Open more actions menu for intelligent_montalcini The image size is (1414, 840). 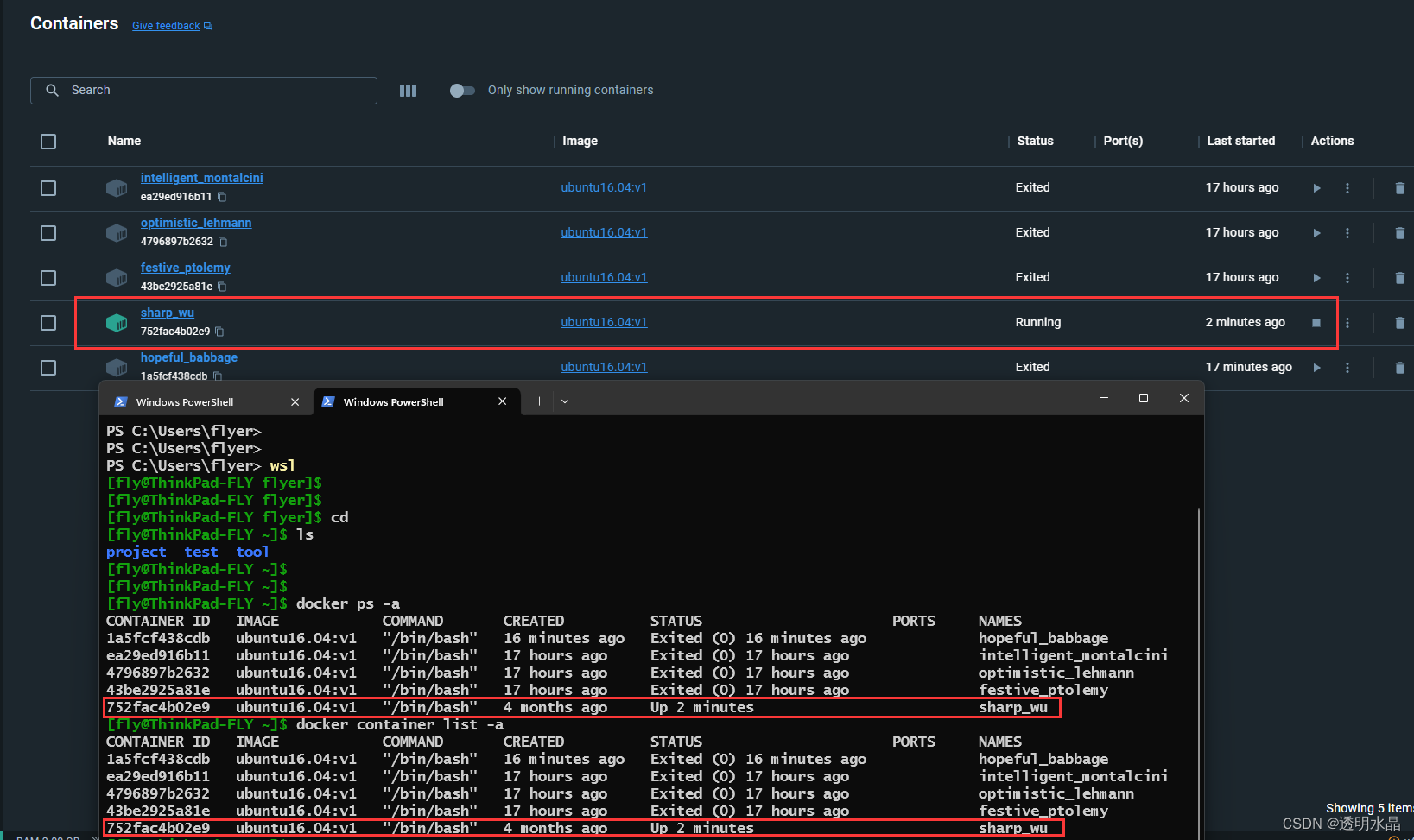[1347, 188]
